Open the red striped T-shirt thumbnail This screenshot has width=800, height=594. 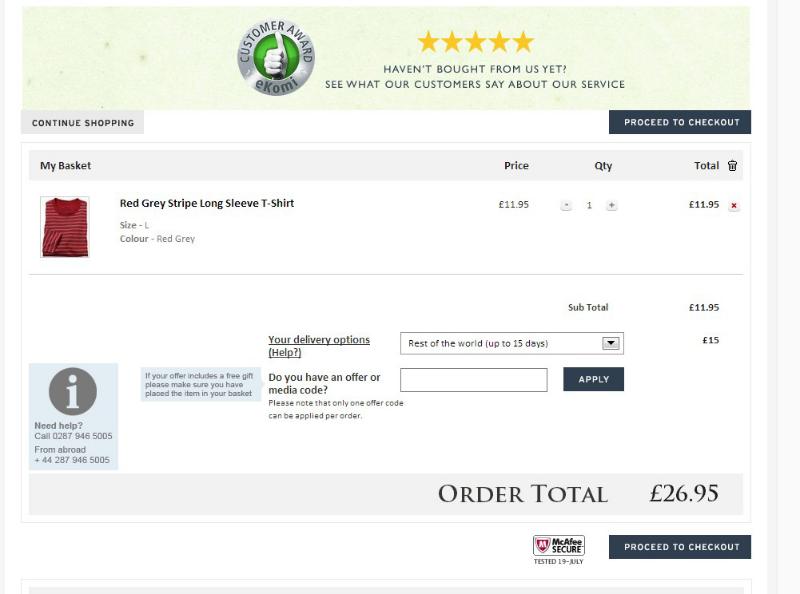click(x=65, y=227)
